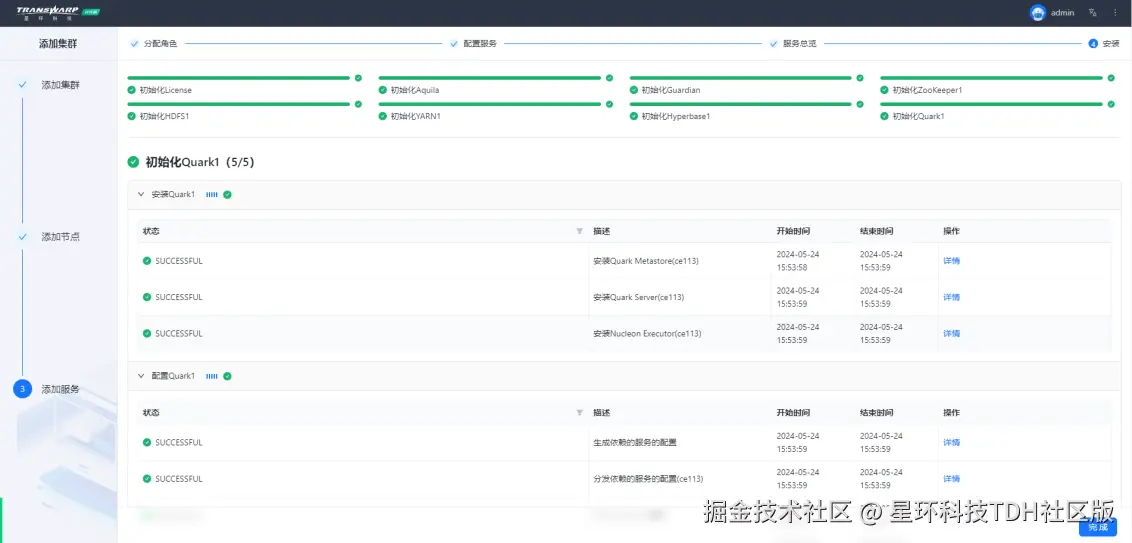Select 初始化Aquila task

pyautogui.click(x=414, y=90)
